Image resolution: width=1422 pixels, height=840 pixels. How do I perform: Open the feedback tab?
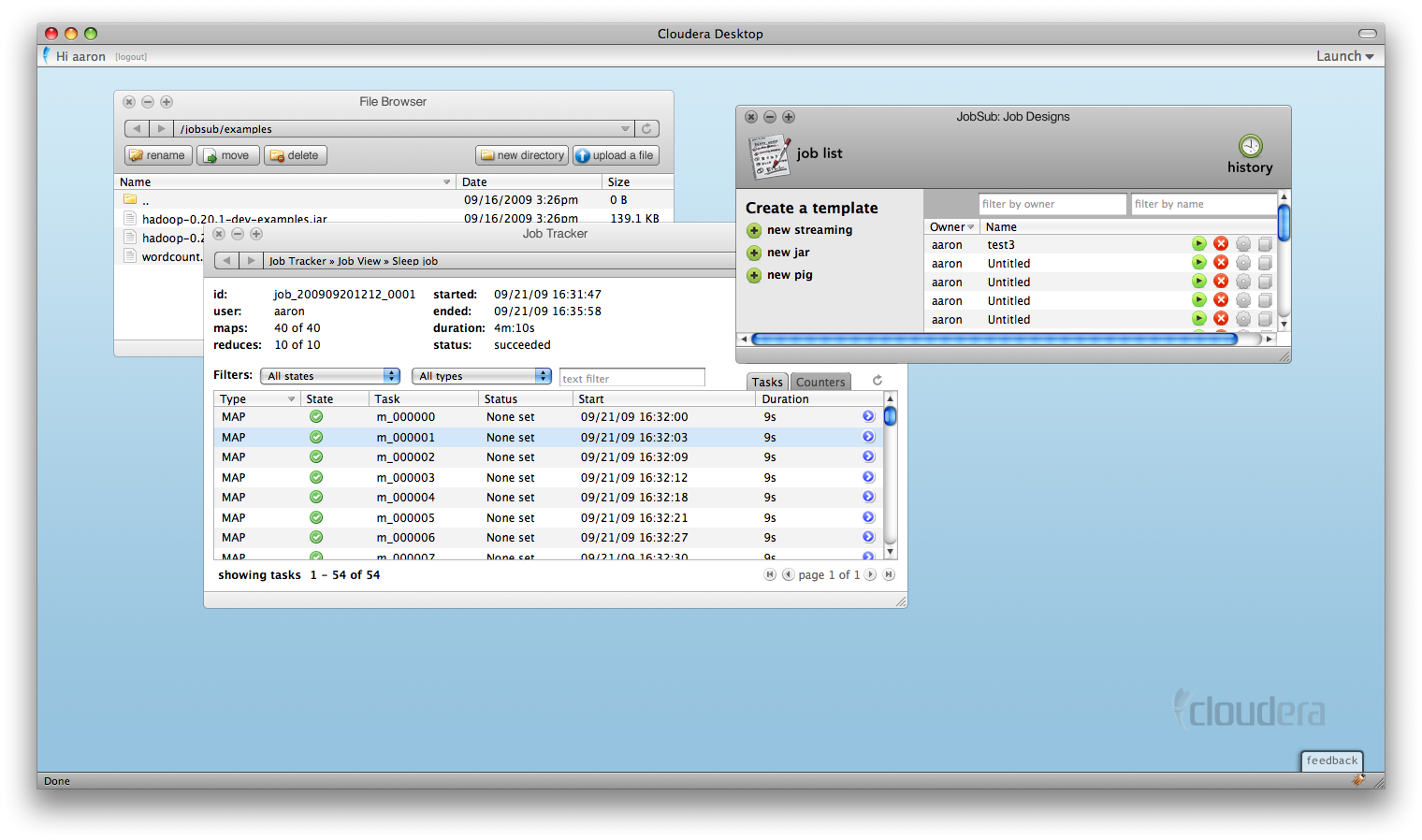click(1332, 760)
